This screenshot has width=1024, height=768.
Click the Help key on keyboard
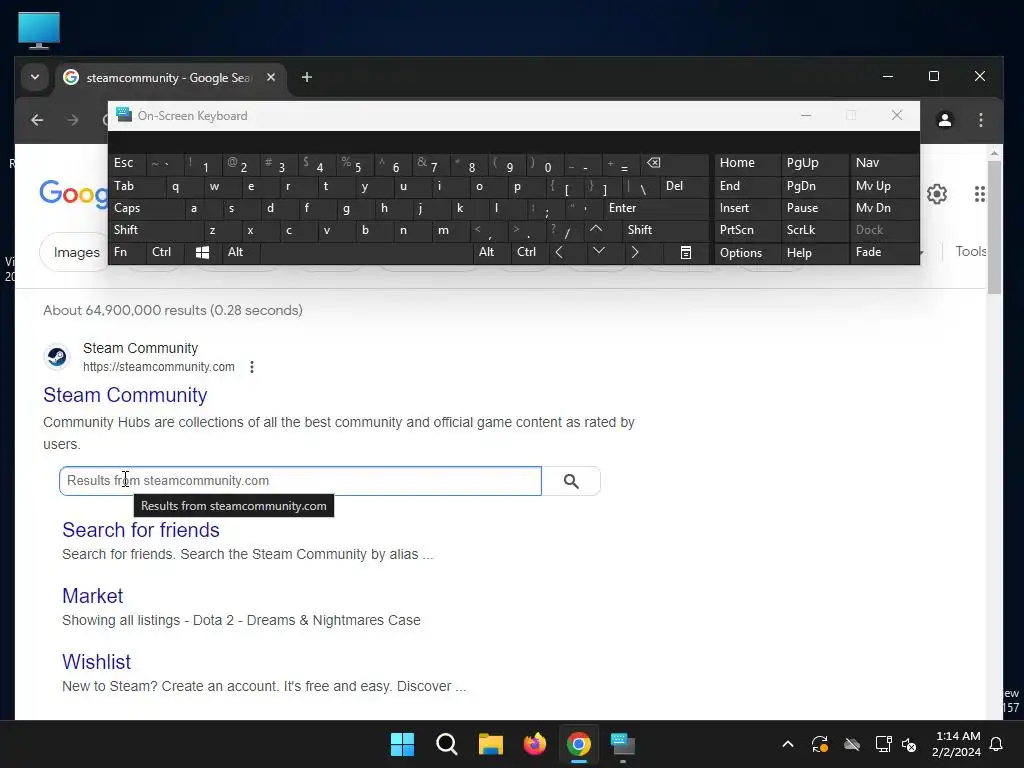point(814,253)
